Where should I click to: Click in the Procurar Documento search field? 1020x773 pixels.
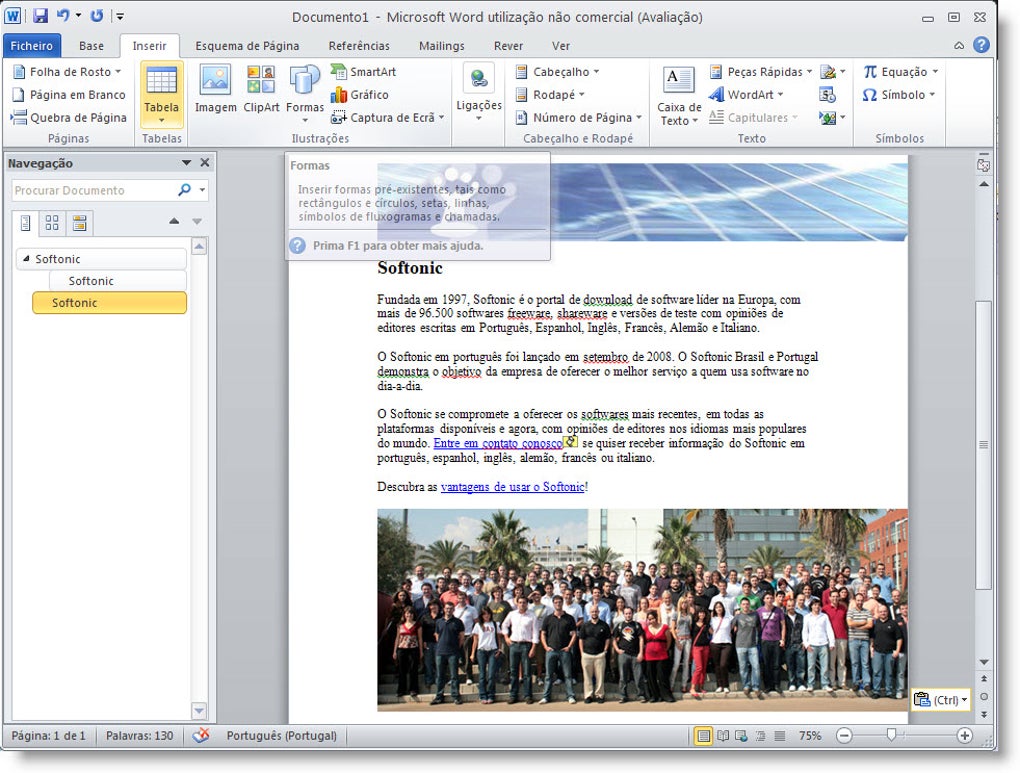click(x=92, y=190)
